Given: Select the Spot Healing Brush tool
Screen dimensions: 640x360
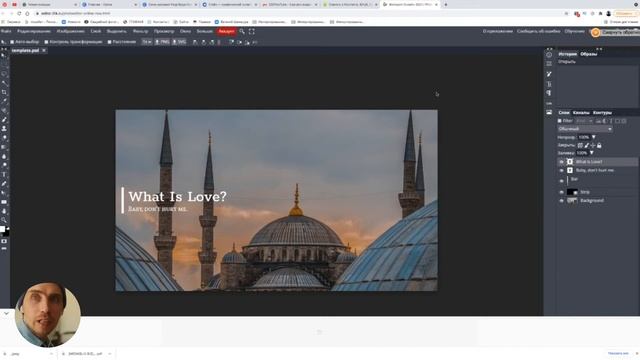Looking at the screenshot, I should (4, 110).
